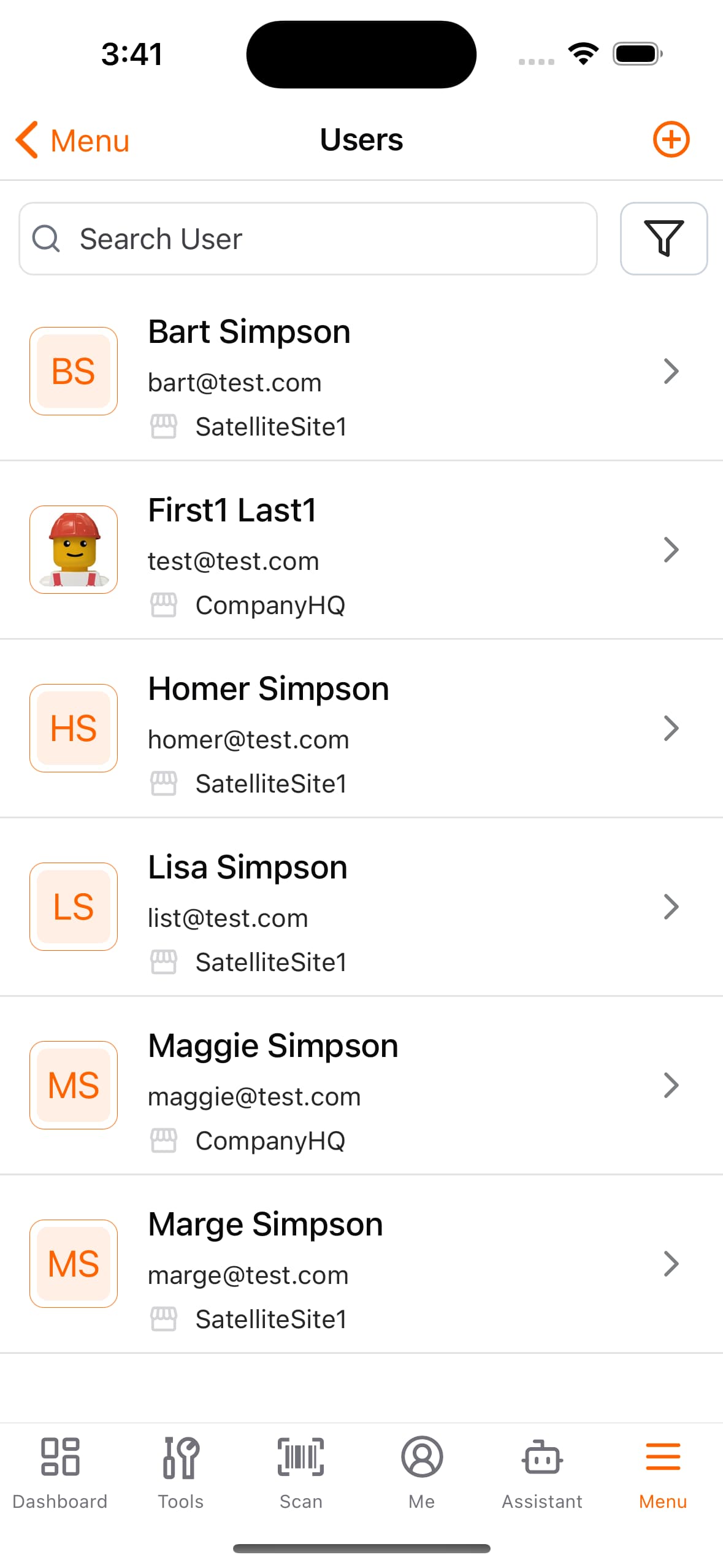The width and height of the screenshot is (723, 1568).
Task: Tap the Lisa Simpson LS avatar
Action: (74, 907)
